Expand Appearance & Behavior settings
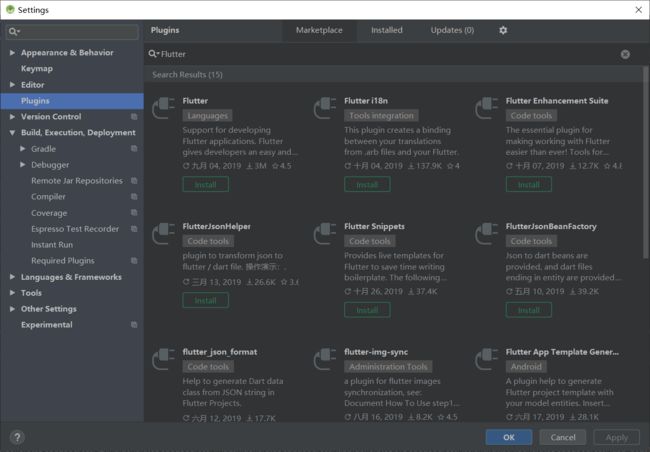The height and width of the screenshot is (452, 650). point(12,53)
